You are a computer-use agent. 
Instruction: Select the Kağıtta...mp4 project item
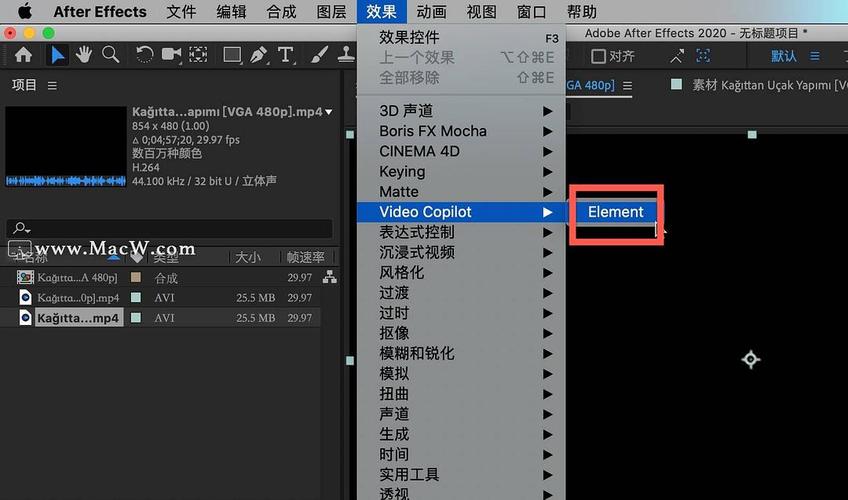tap(79, 318)
